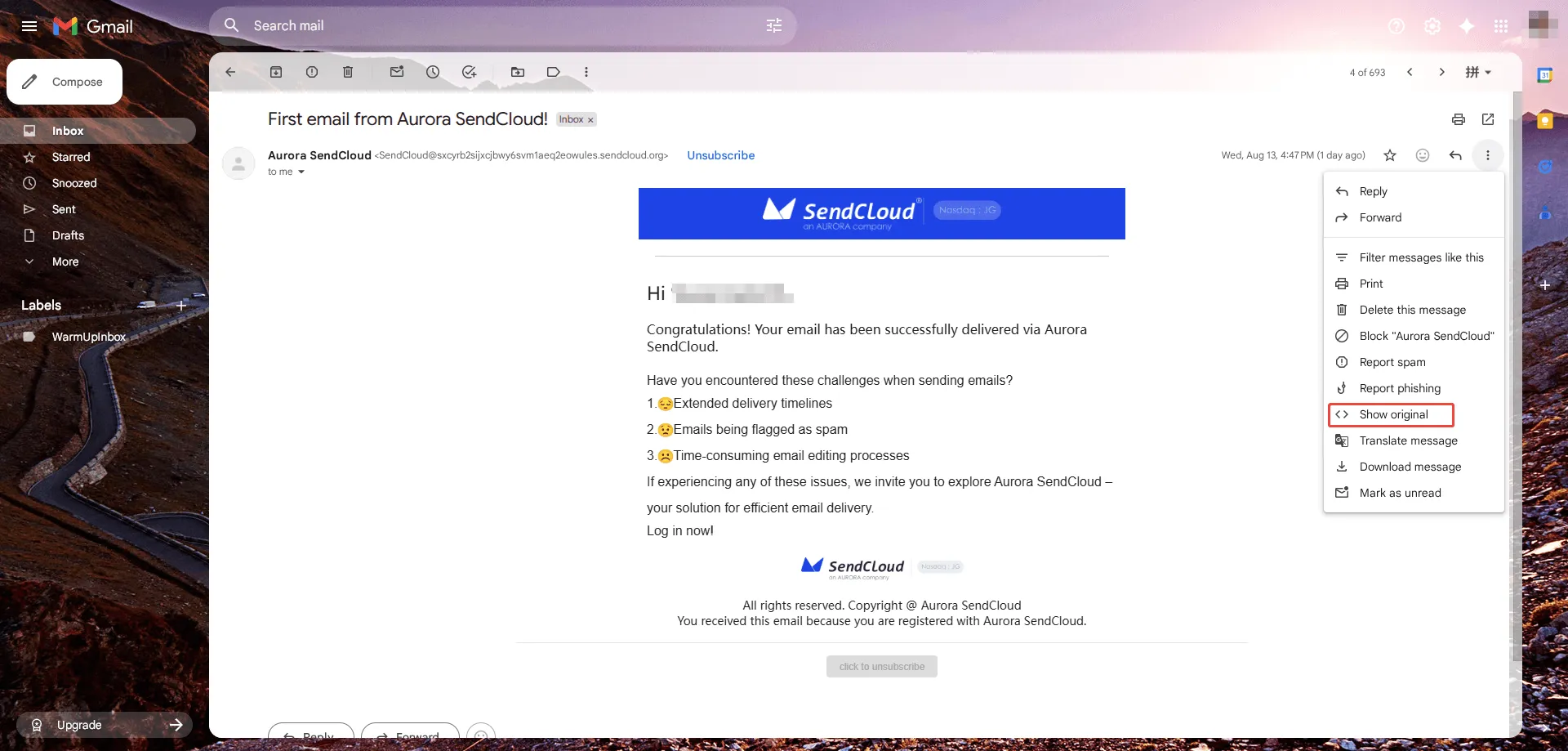
Task: Click Upgrade button in sidebar
Action: [x=105, y=725]
